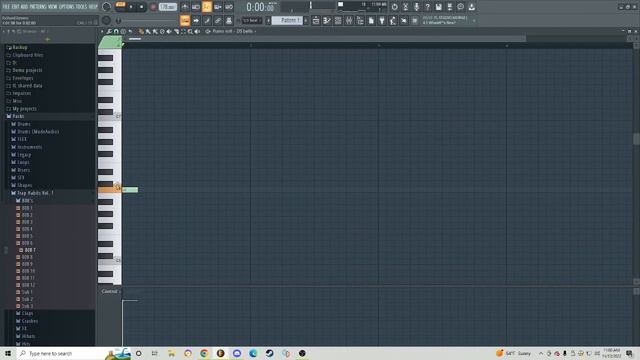Open the global snap dropdown
The image size is (640, 360).
coord(252,20)
